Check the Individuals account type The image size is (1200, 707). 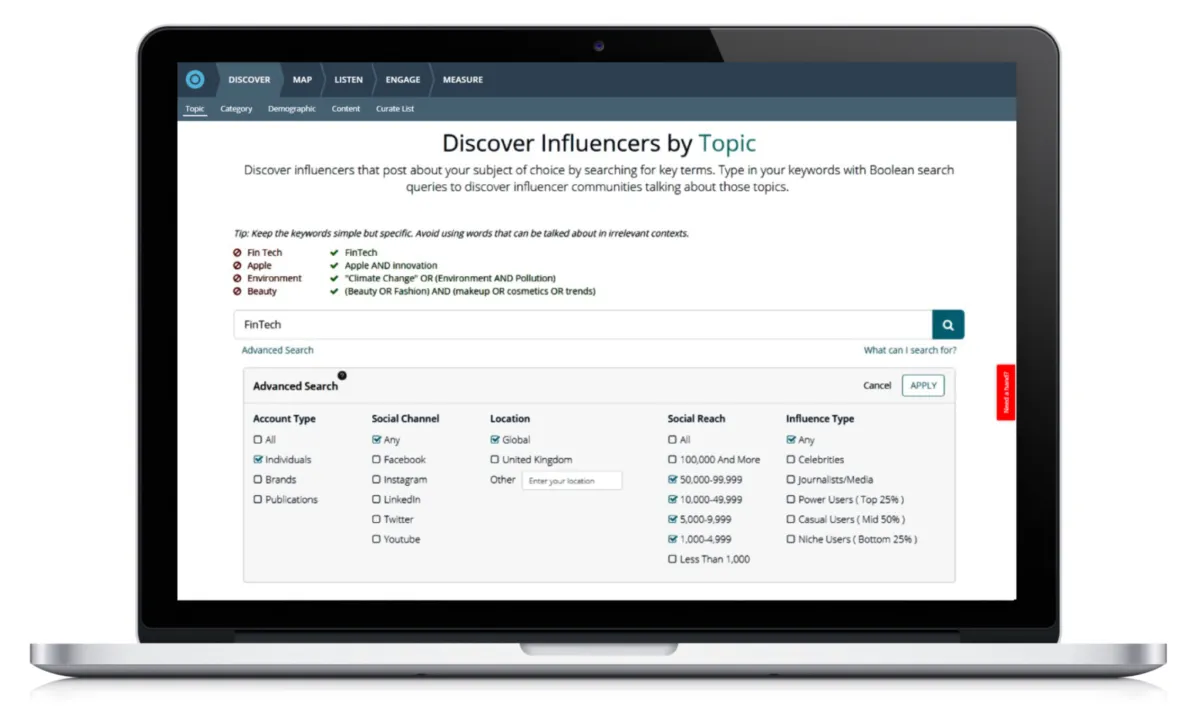coord(258,460)
